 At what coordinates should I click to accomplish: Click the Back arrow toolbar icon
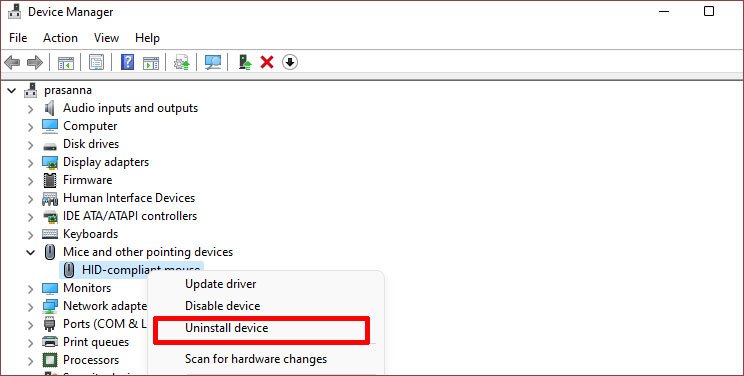pyautogui.click(x=12, y=62)
